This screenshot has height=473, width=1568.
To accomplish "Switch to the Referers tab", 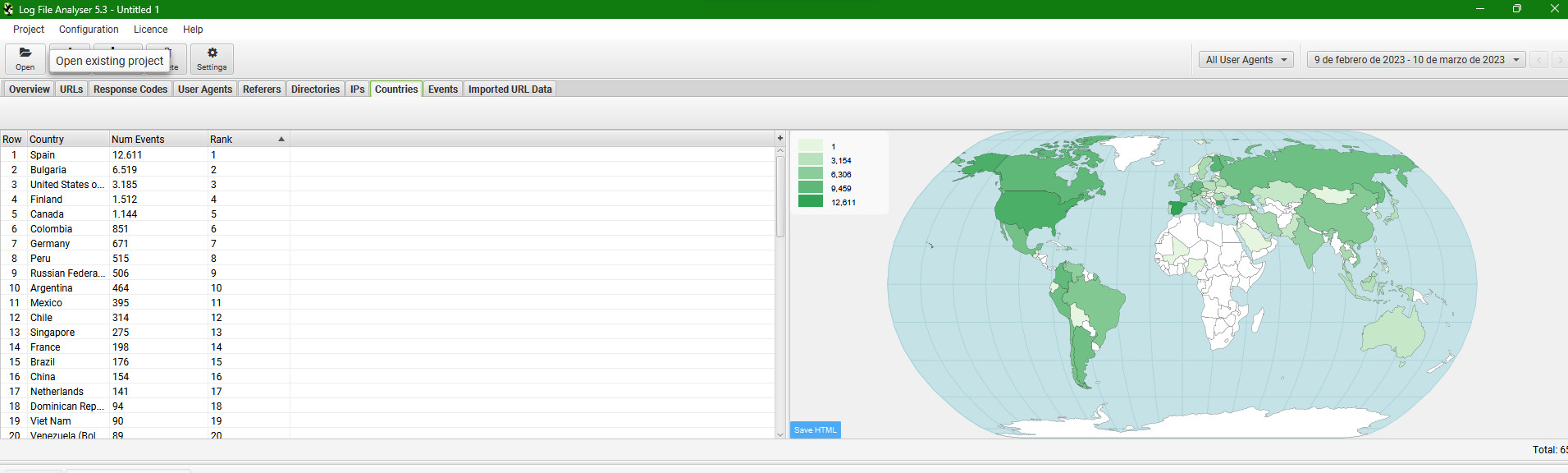I will click(x=262, y=90).
